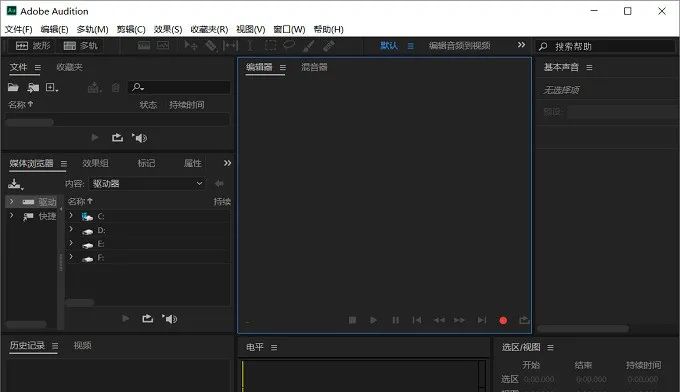Click the Play button in editor transport

point(373,320)
